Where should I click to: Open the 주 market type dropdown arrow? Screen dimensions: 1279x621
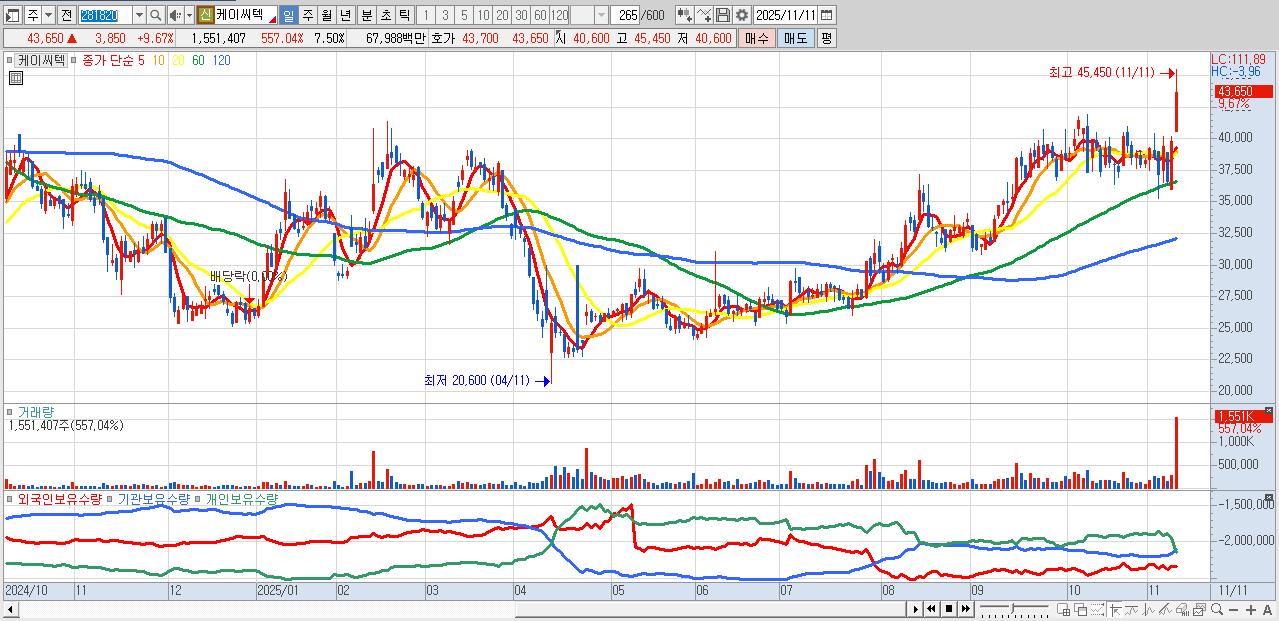(49, 15)
